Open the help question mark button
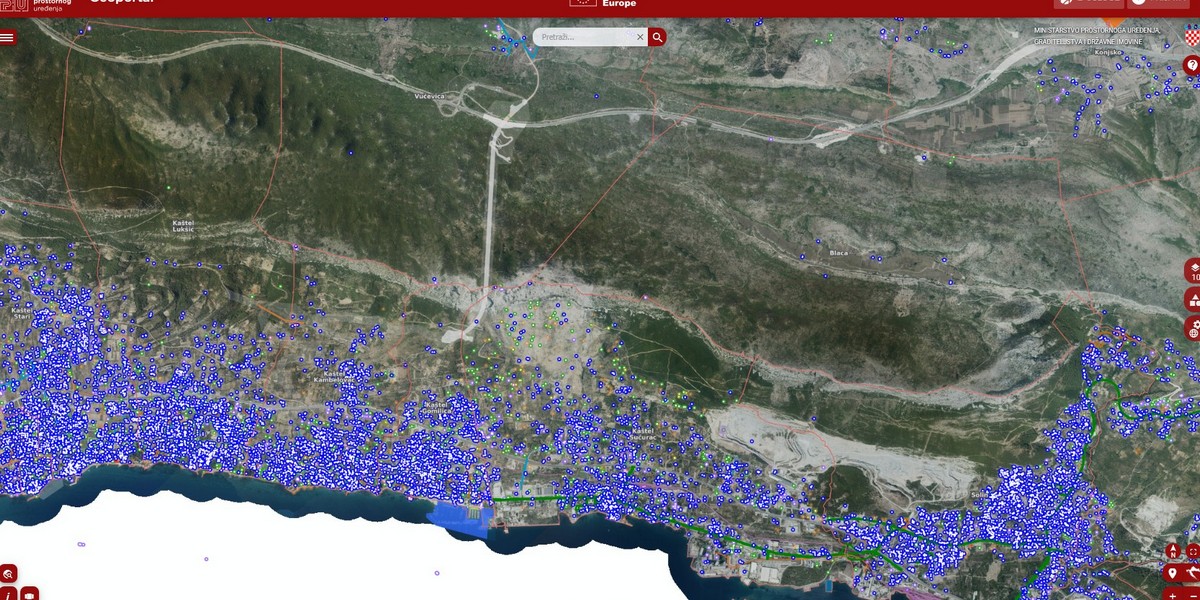The image size is (1200, 600). click(x=1192, y=65)
